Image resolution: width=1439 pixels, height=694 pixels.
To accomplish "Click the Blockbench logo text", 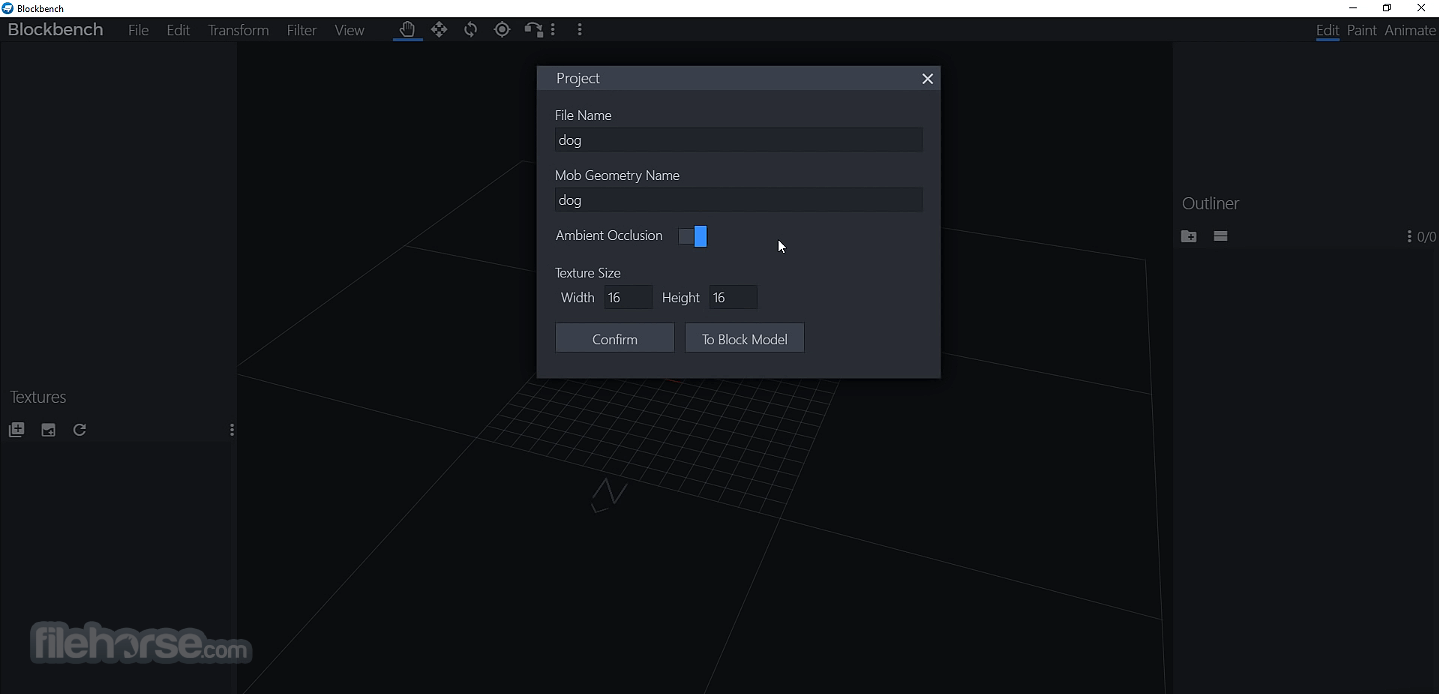I will pos(56,30).
